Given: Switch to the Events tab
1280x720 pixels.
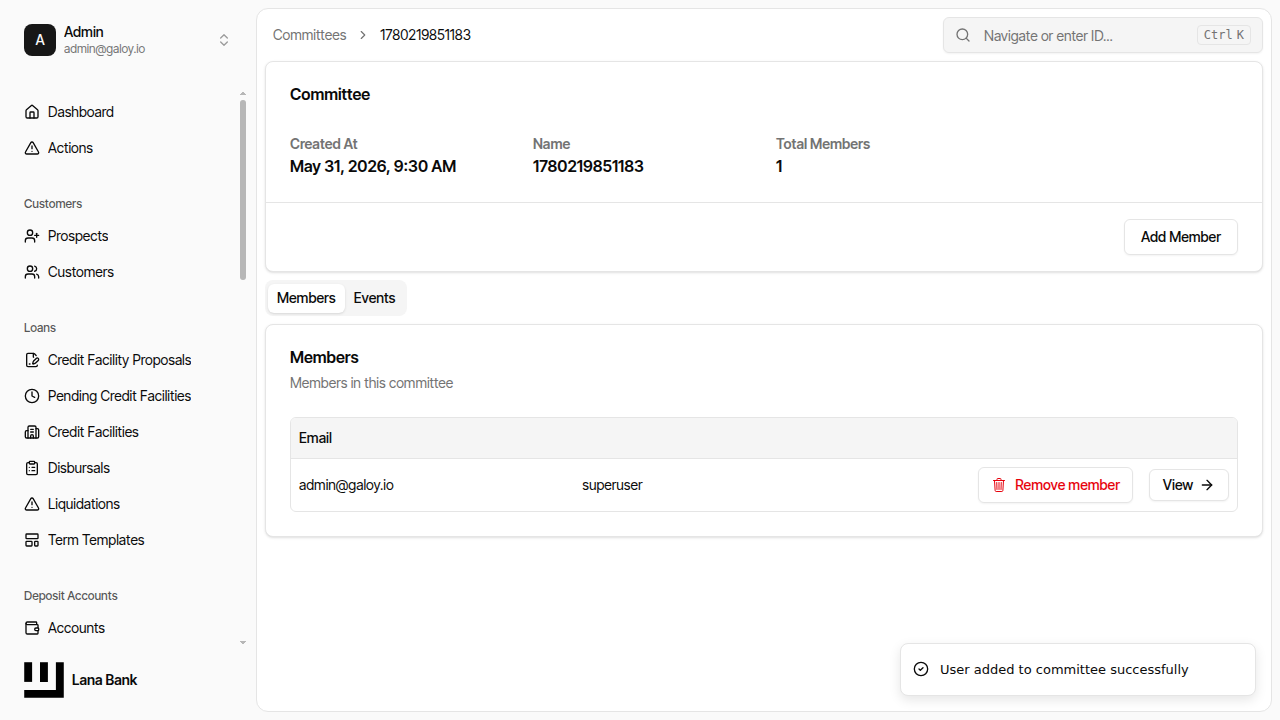Looking at the screenshot, I should (x=374, y=298).
